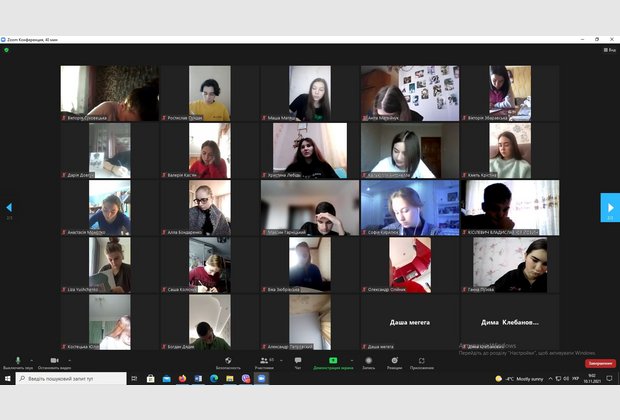Select Маша's video tile

coord(310,93)
